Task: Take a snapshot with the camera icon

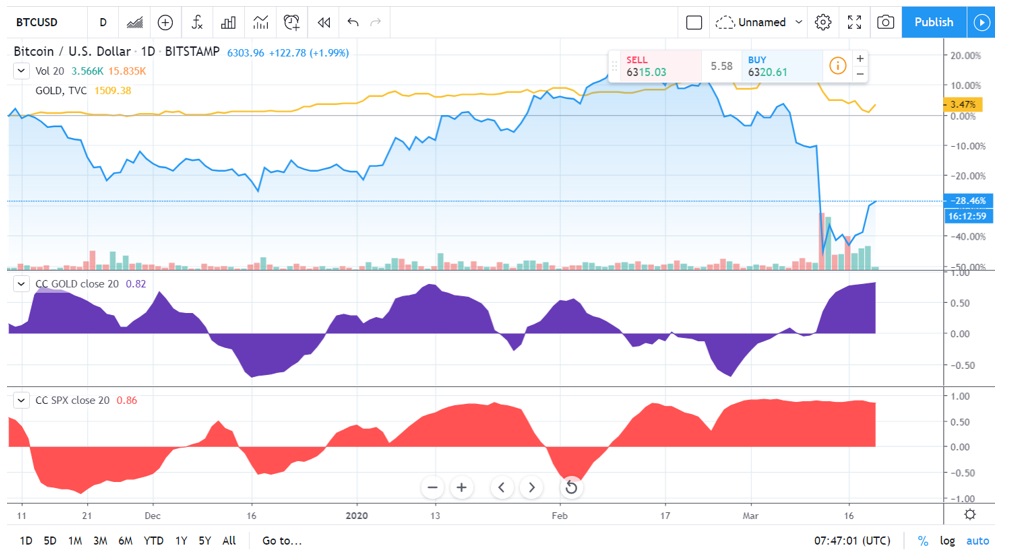Action: point(885,22)
